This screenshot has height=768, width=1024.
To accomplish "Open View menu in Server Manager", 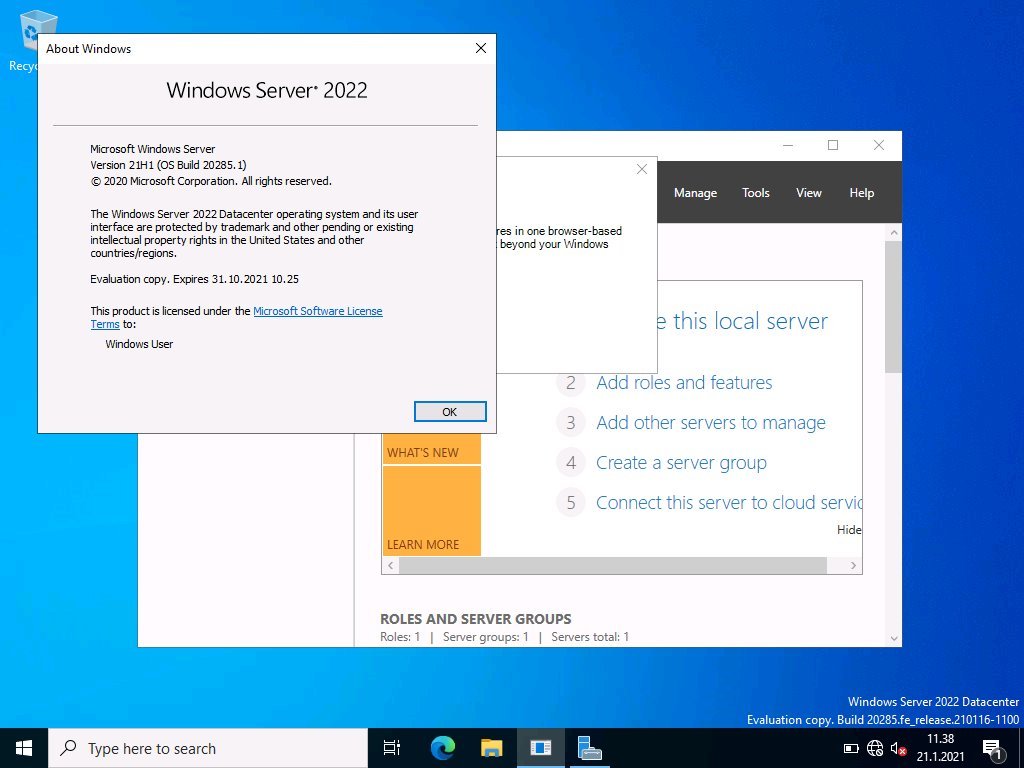I will (x=808, y=193).
